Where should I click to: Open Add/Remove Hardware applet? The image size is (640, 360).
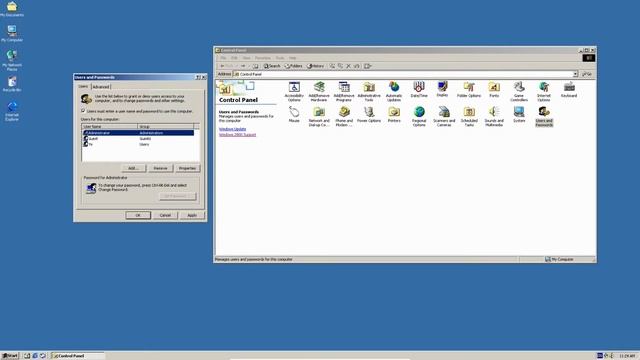[319, 91]
